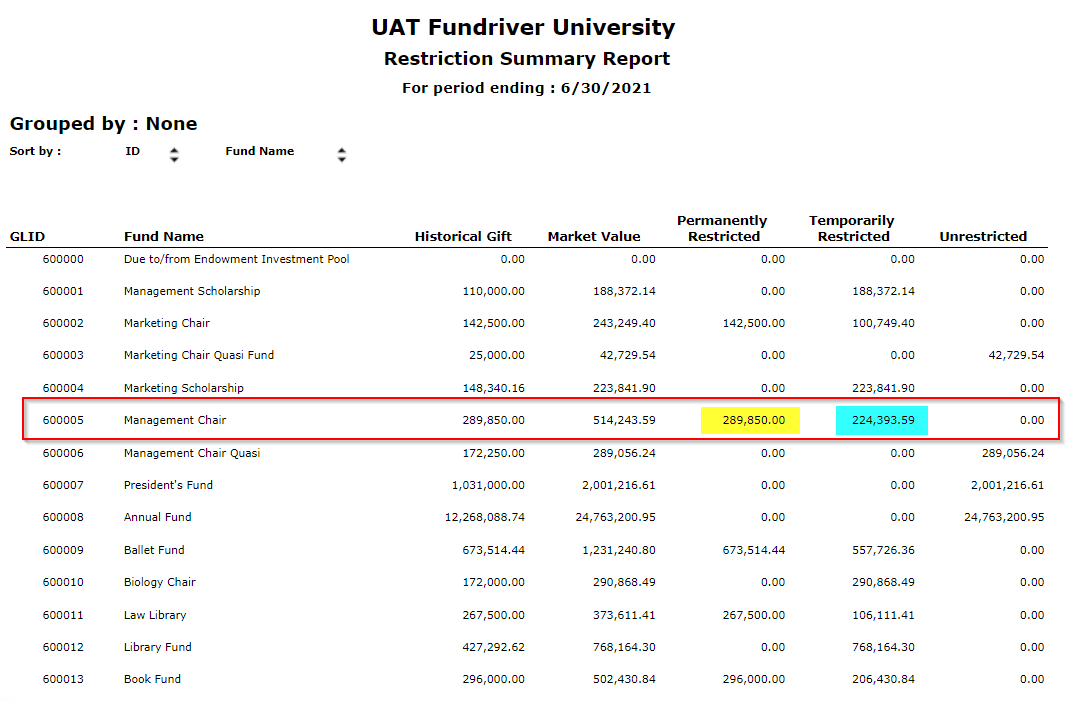Click historical gift 12,268,088.74
Image resolution: width=1078 pixels, height=701 pixels.
tap(485, 517)
